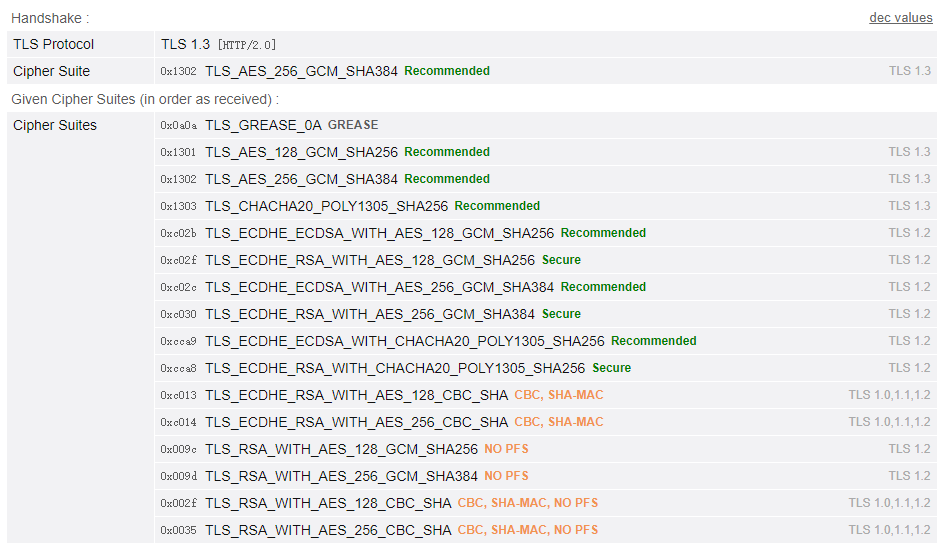Click 'TLS 1.0,1.1,1.2' version on the 0x0035 row
Image resolution: width=949 pixels, height=550 pixels.
[889, 530]
